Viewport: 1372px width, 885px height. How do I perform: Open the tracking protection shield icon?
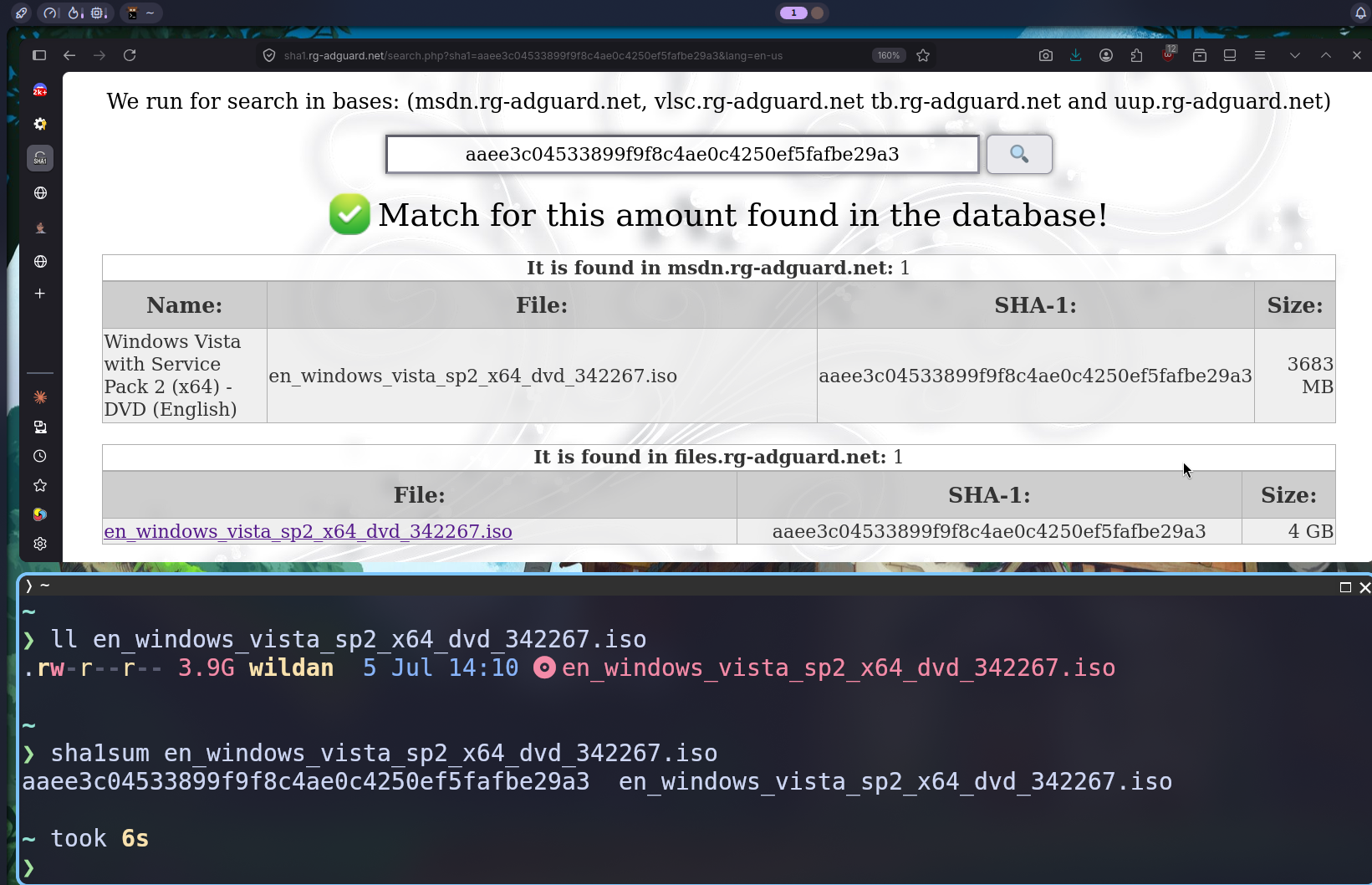(269, 55)
